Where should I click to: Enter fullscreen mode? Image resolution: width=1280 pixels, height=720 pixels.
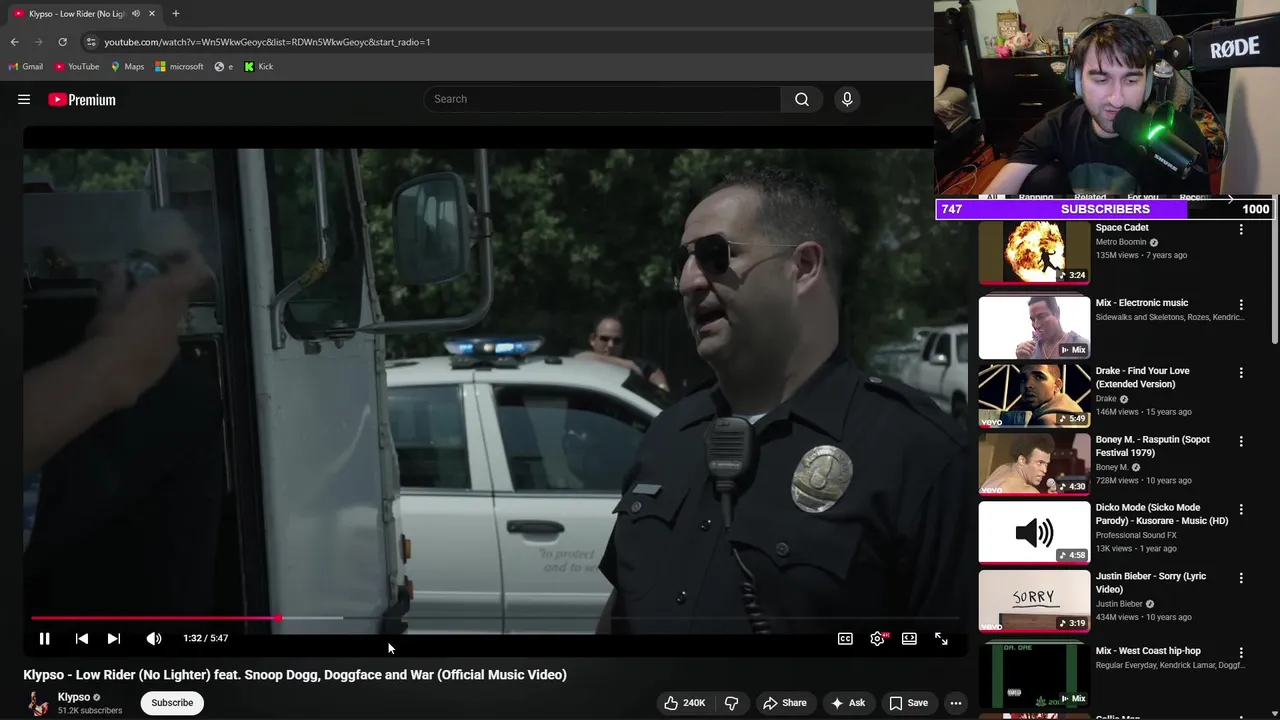(941, 638)
